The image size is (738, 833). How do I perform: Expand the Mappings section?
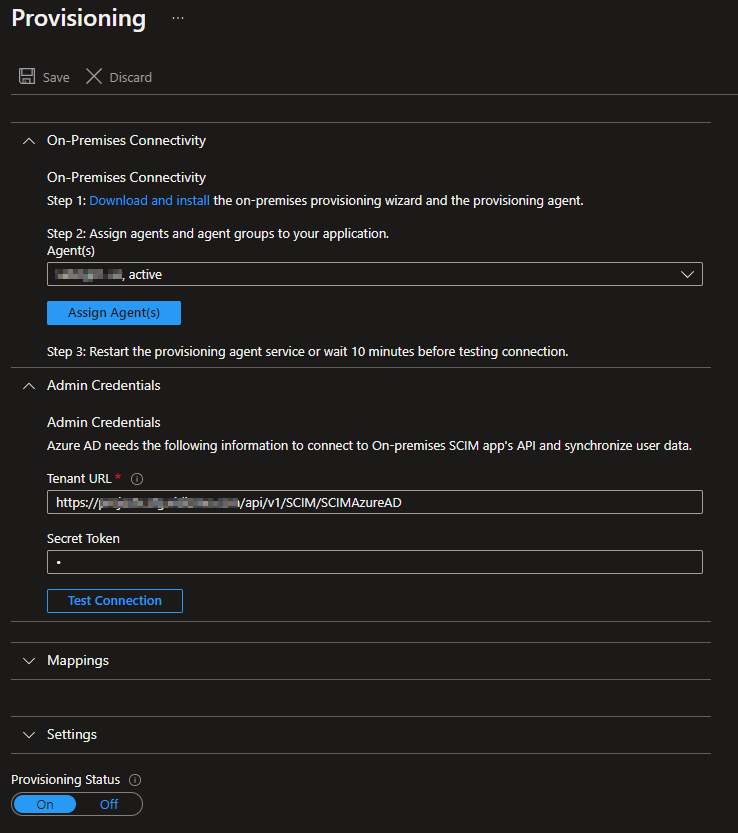point(28,661)
